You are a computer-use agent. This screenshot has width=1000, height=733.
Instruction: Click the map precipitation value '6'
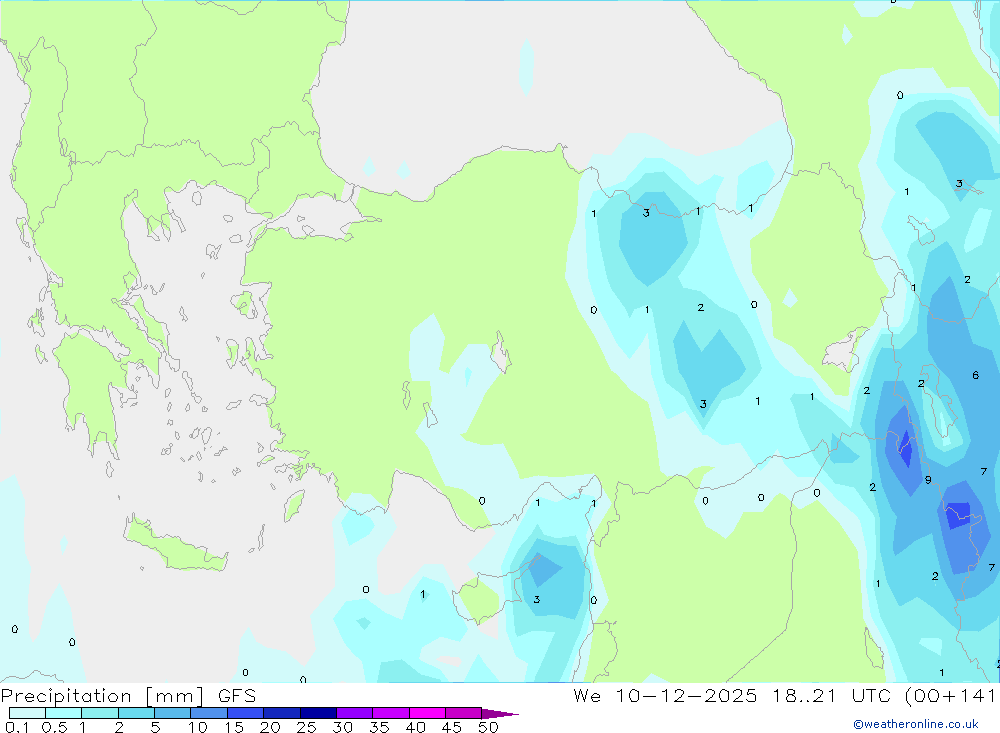(x=975, y=375)
